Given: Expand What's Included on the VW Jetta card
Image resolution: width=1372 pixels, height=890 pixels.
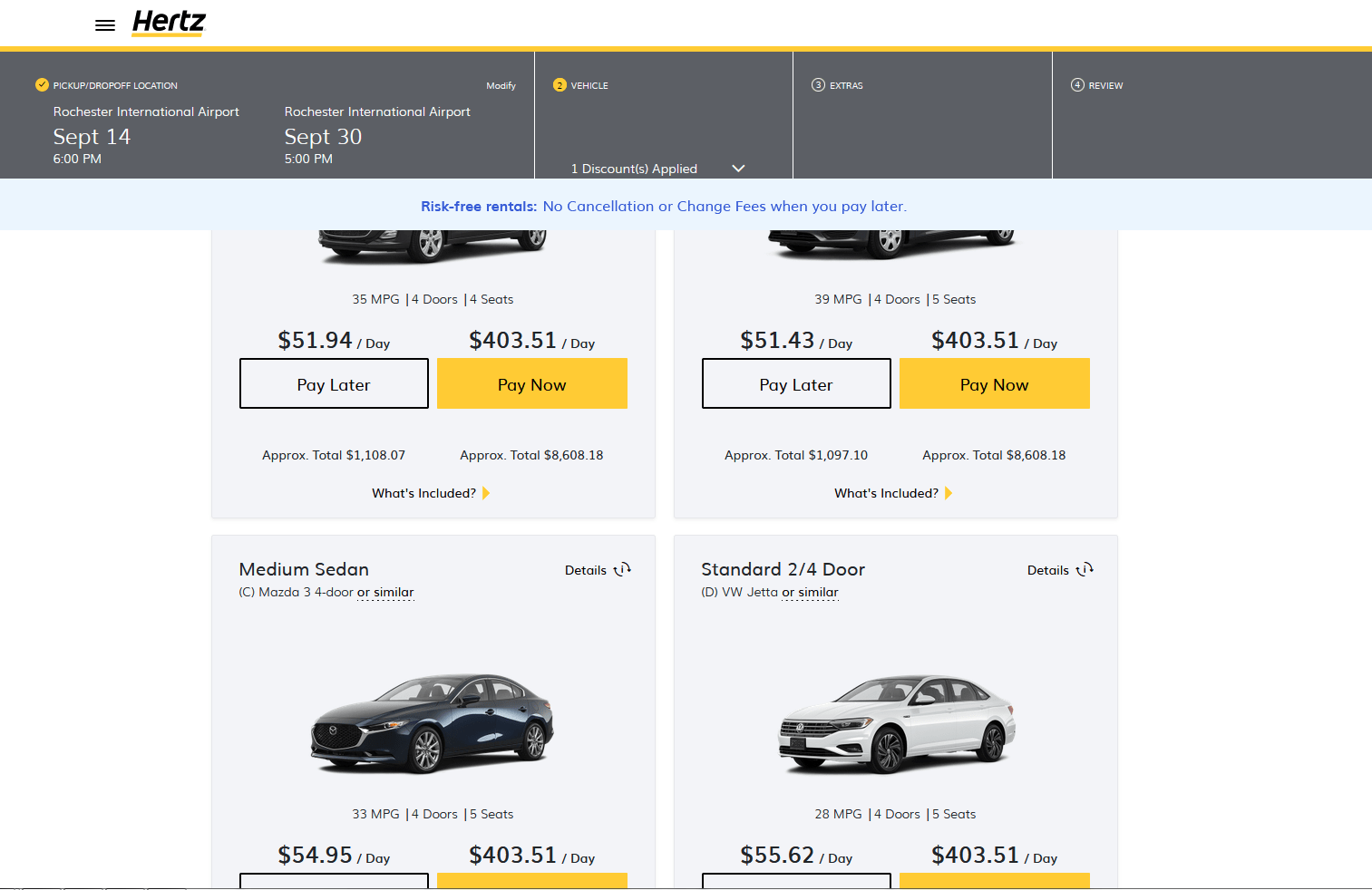Looking at the screenshot, I should pyautogui.click(x=894, y=492).
